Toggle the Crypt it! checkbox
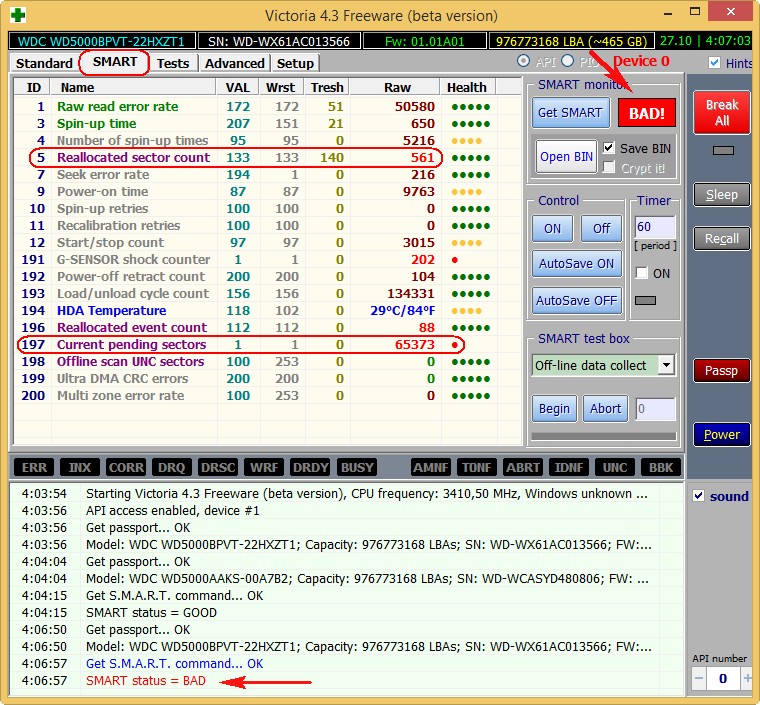760x705 pixels. tap(609, 168)
